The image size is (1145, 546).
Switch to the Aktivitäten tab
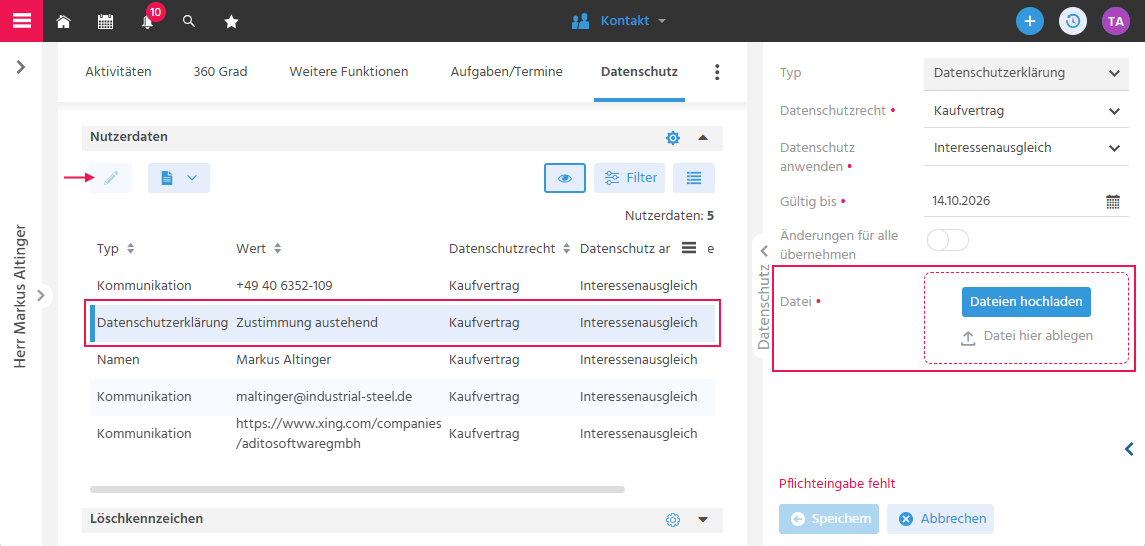tap(118, 72)
